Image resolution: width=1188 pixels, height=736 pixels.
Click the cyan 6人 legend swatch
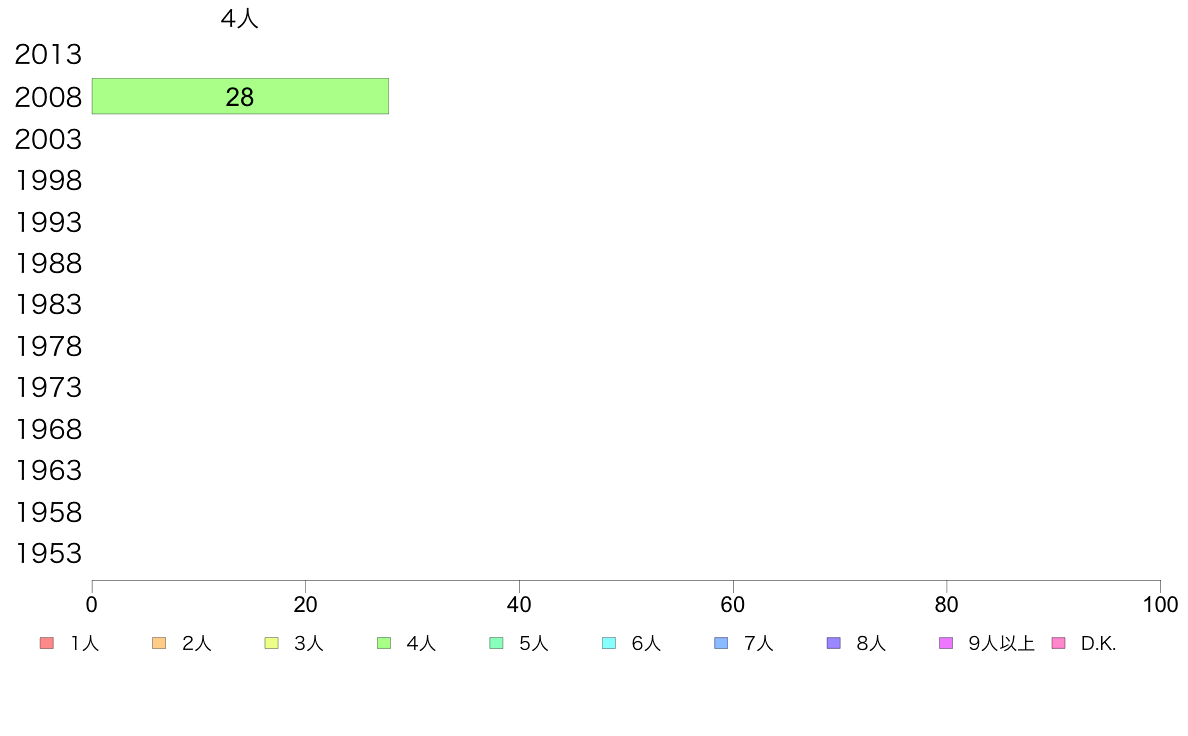pyautogui.click(x=608, y=643)
